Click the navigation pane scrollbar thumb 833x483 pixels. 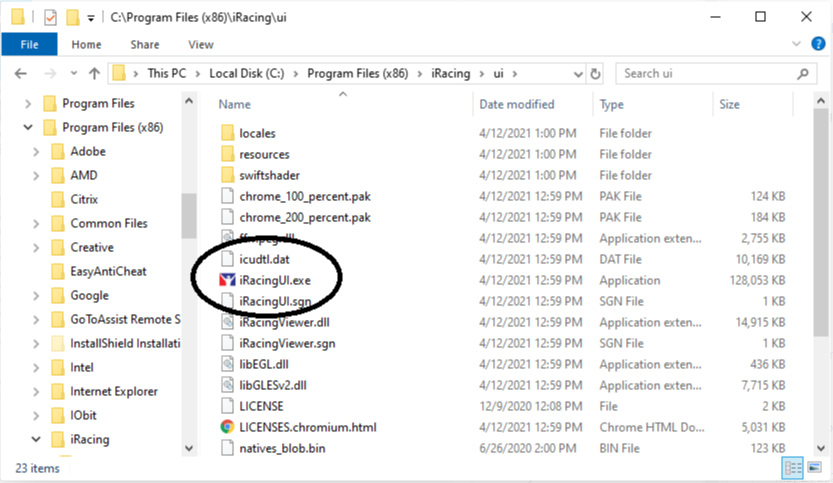tap(189, 216)
